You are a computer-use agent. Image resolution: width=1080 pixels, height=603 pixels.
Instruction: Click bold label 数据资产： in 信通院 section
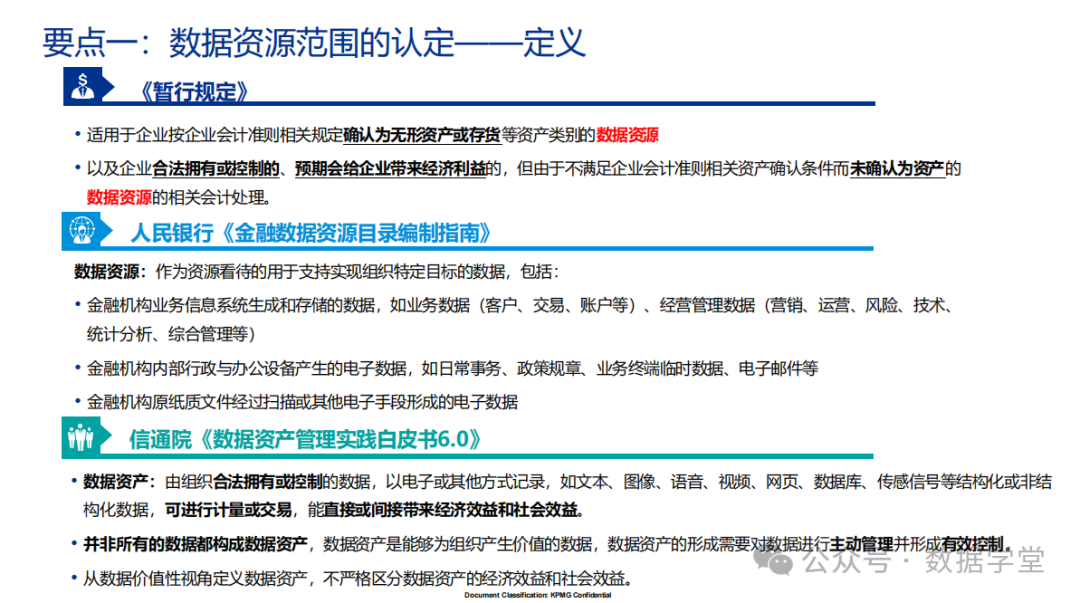(120, 482)
